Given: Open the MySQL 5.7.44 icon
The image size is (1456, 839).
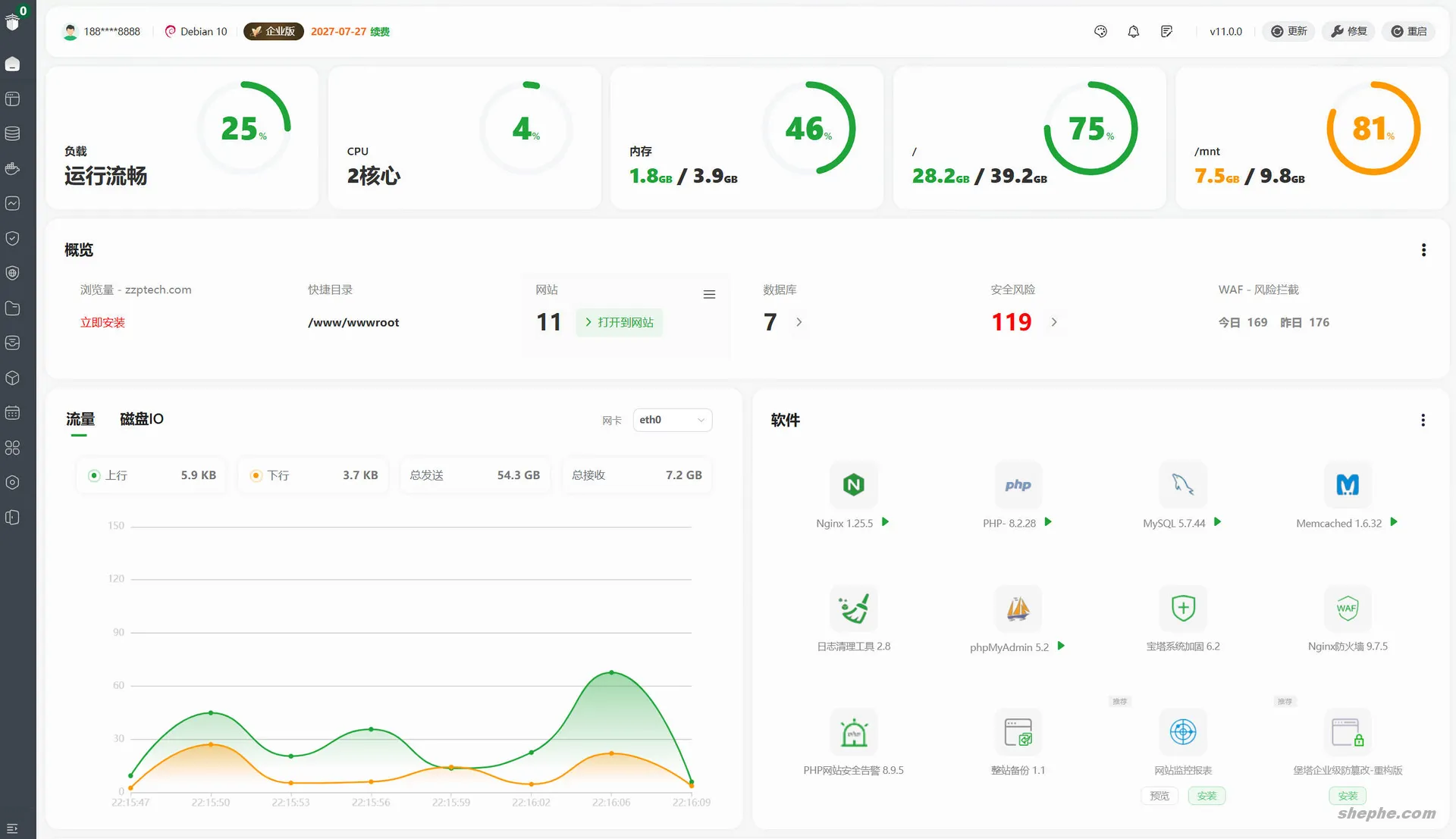Looking at the screenshot, I should (x=1182, y=484).
